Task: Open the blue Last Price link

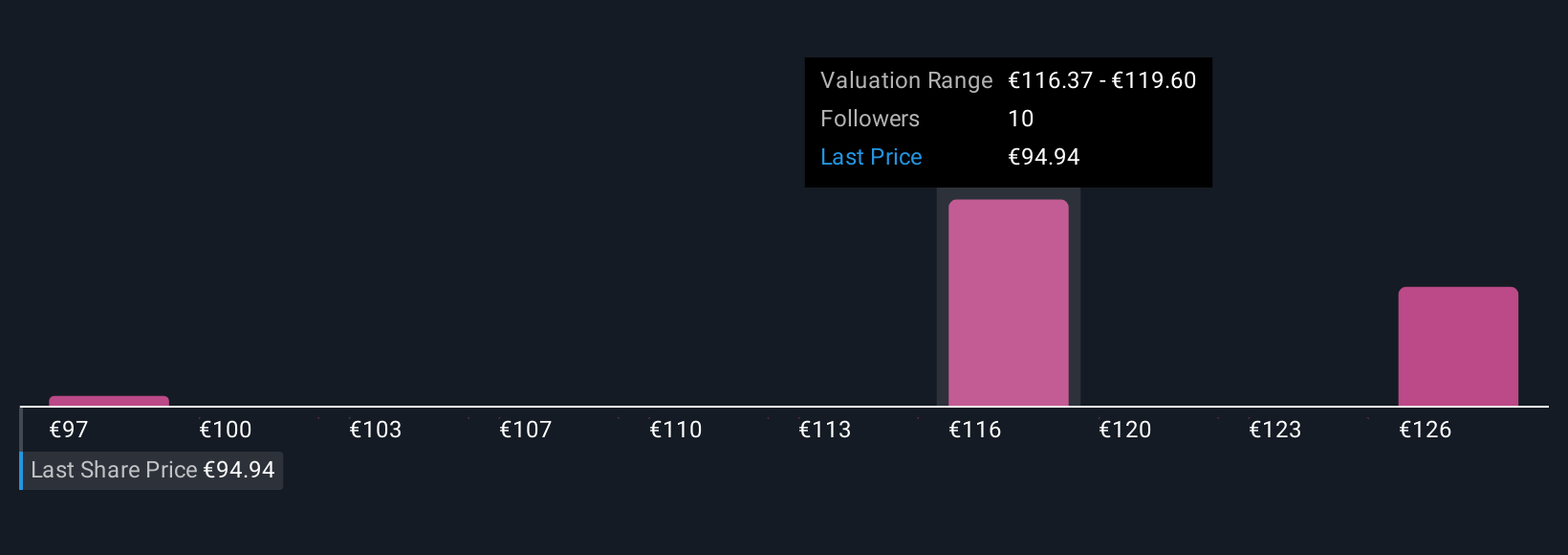Action: pyautogui.click(x=871, y=157)
